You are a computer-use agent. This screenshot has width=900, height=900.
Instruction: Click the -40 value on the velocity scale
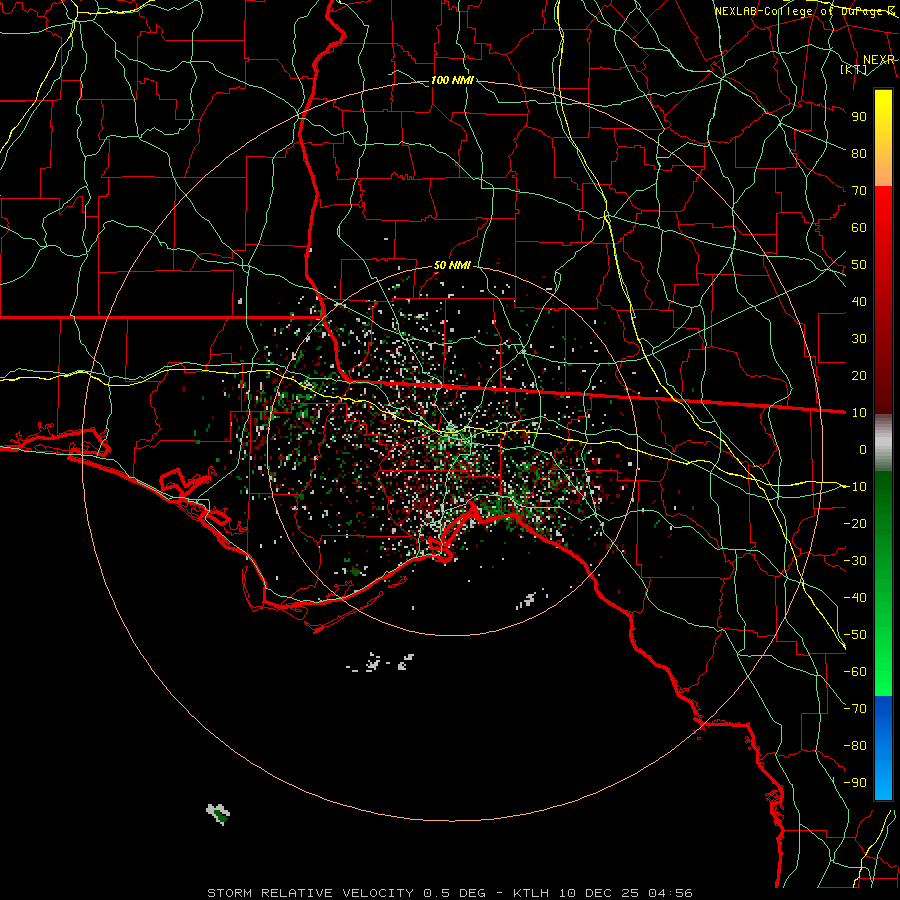[x=855, y=598]
